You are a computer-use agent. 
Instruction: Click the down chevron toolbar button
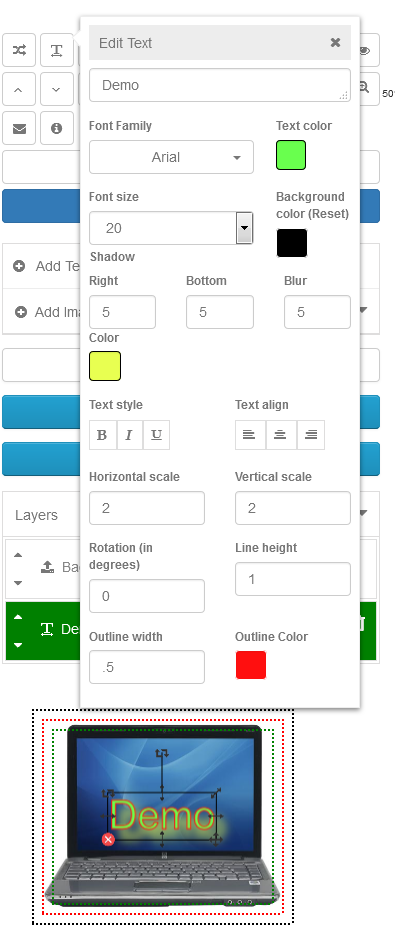point(56,89)
